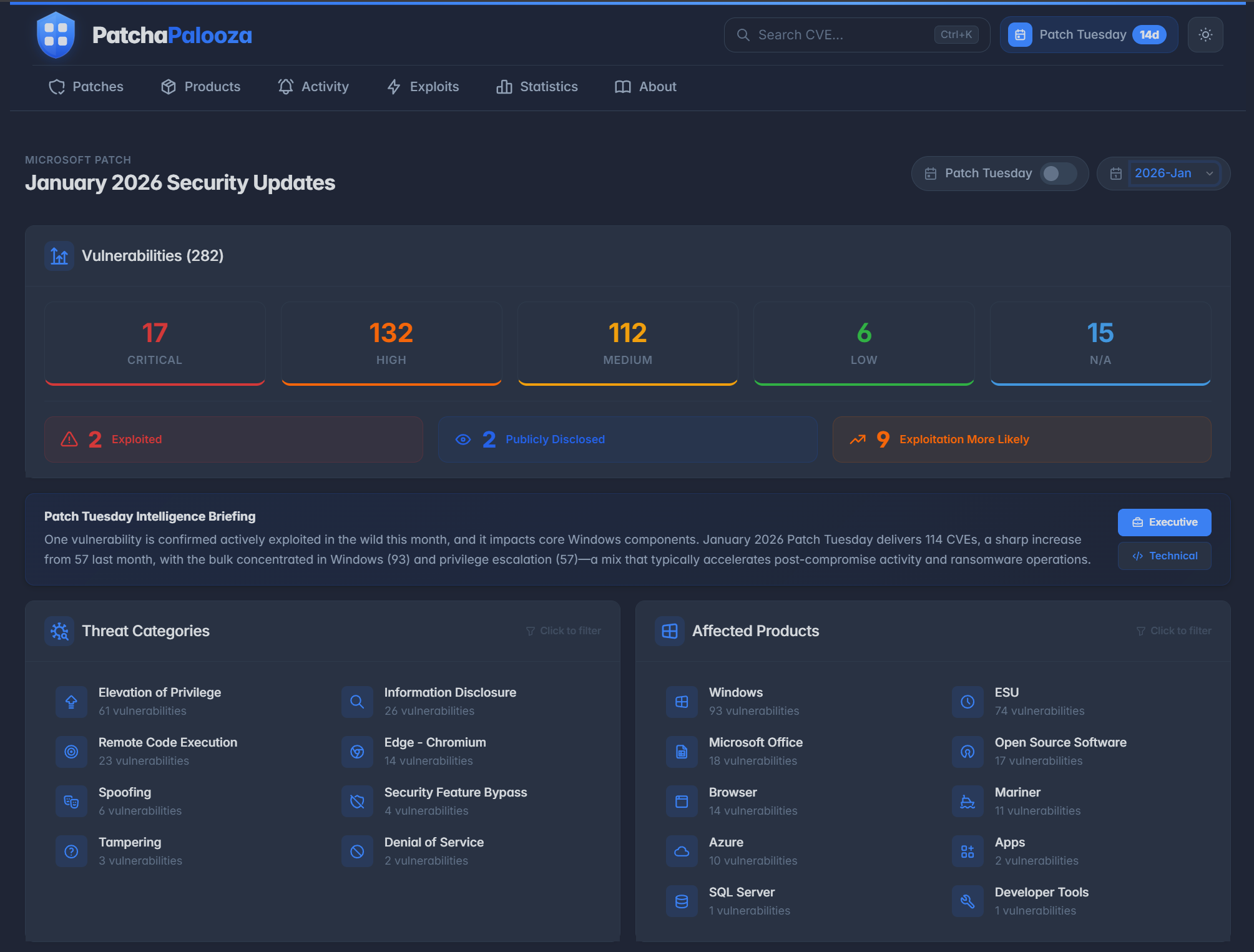Click the Affected Products grid icon

(x=670, y=631)
